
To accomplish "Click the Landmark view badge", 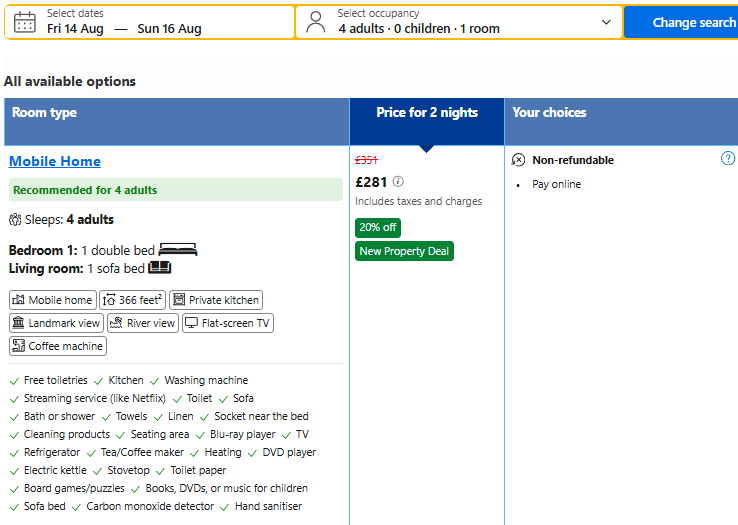I will 56,323.
